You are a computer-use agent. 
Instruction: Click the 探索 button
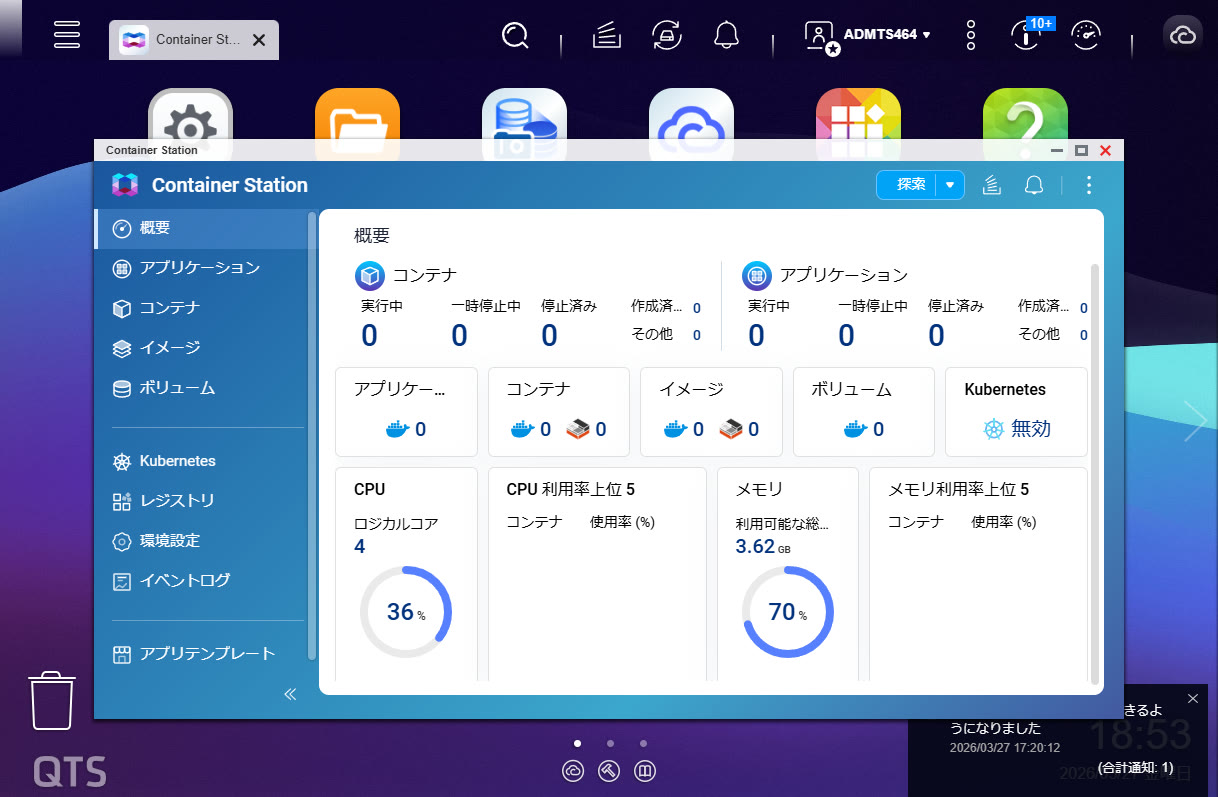908,185
